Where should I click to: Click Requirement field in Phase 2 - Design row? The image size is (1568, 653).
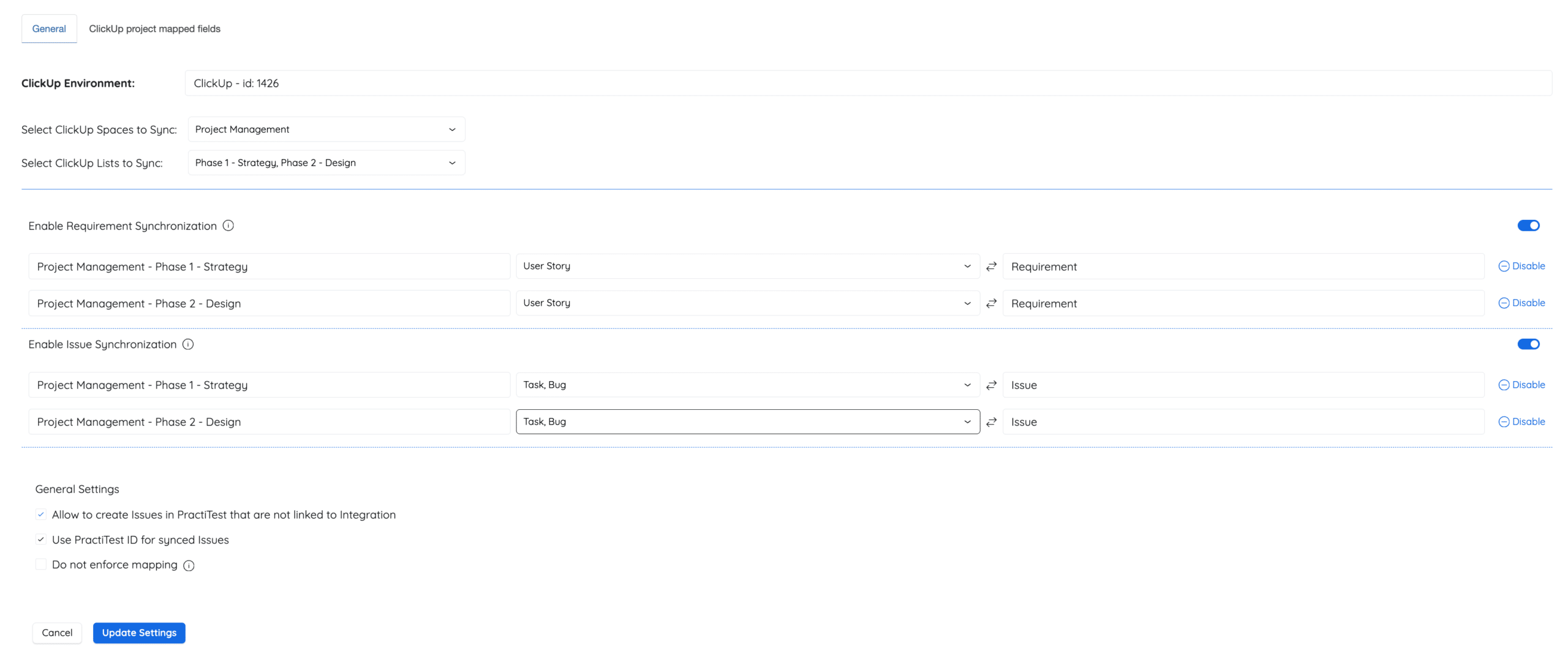point(1243,303)
